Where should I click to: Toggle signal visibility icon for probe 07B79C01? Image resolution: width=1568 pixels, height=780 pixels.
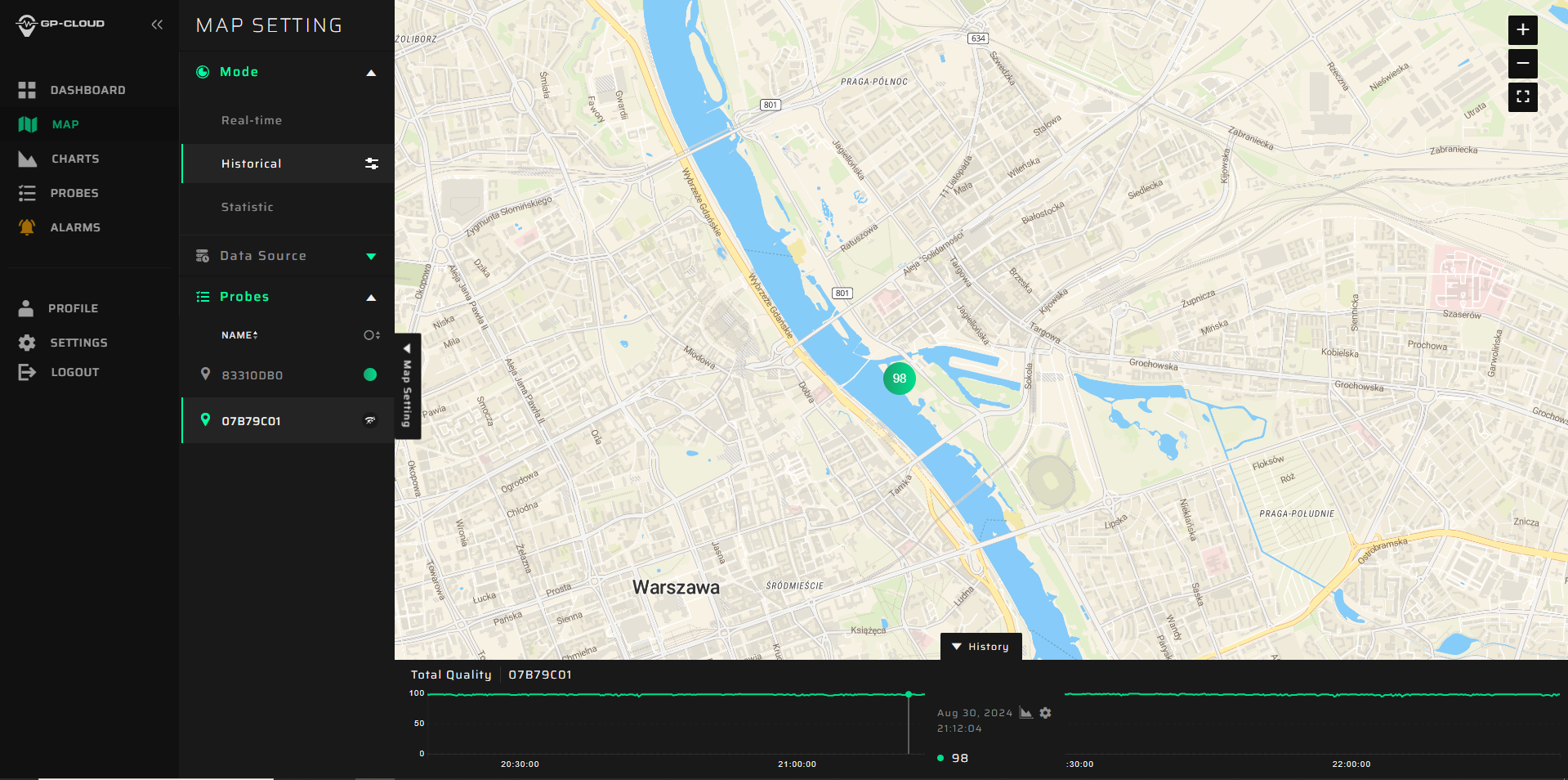tap(370, 420)
